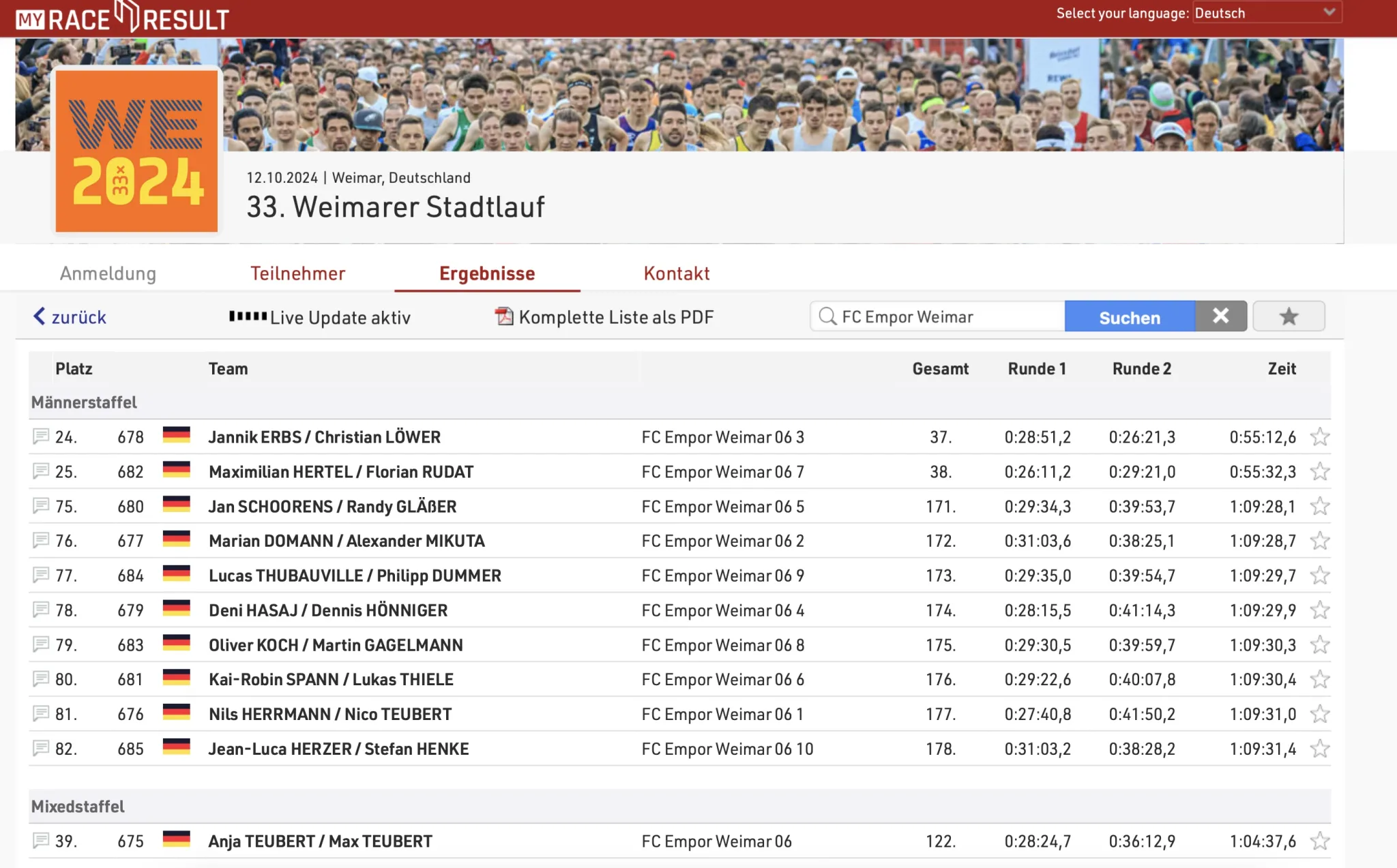This screenshot has height=868, width=1397.
Task: Open the language selection dropdown
Action: [x=1267, y=13]
